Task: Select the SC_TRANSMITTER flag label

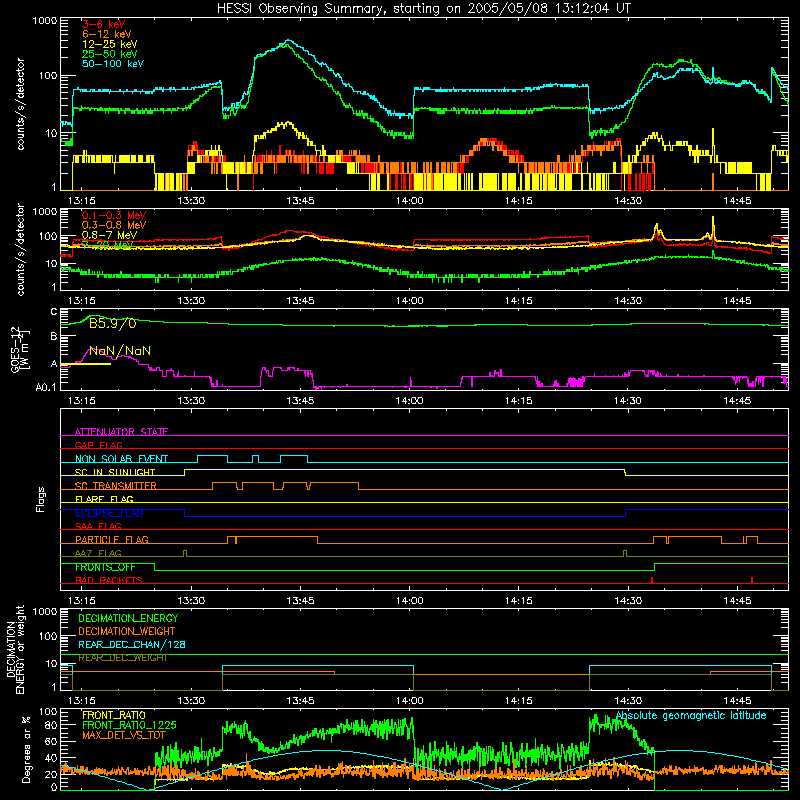Action: (x=116, y=486)
